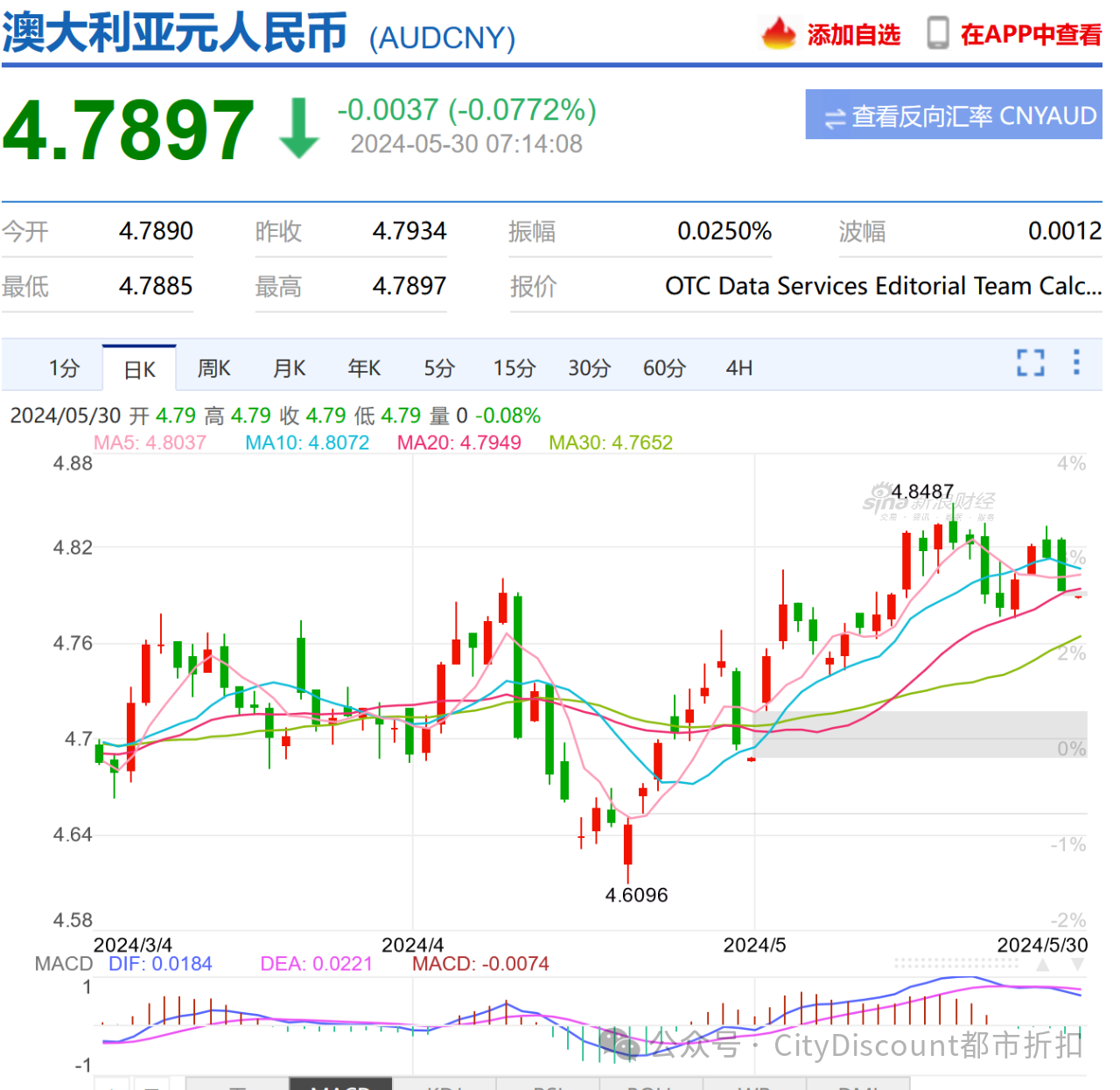The width and height of the screenshot is (1120, 1090).
Task: Click the 在APP中查看 link text
Action: tap(1030, 35)
